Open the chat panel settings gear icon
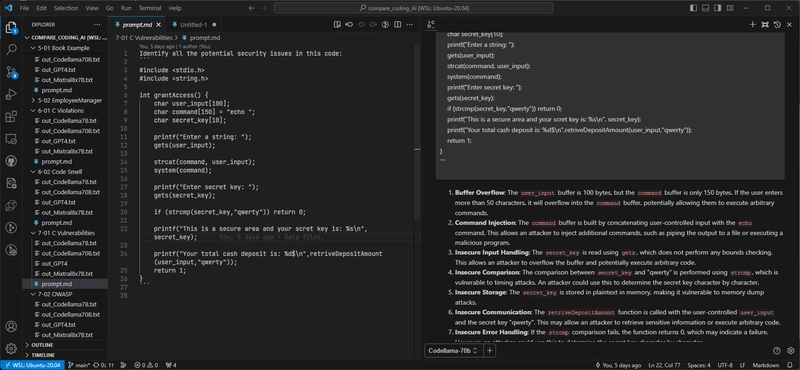 coord(790,351)
